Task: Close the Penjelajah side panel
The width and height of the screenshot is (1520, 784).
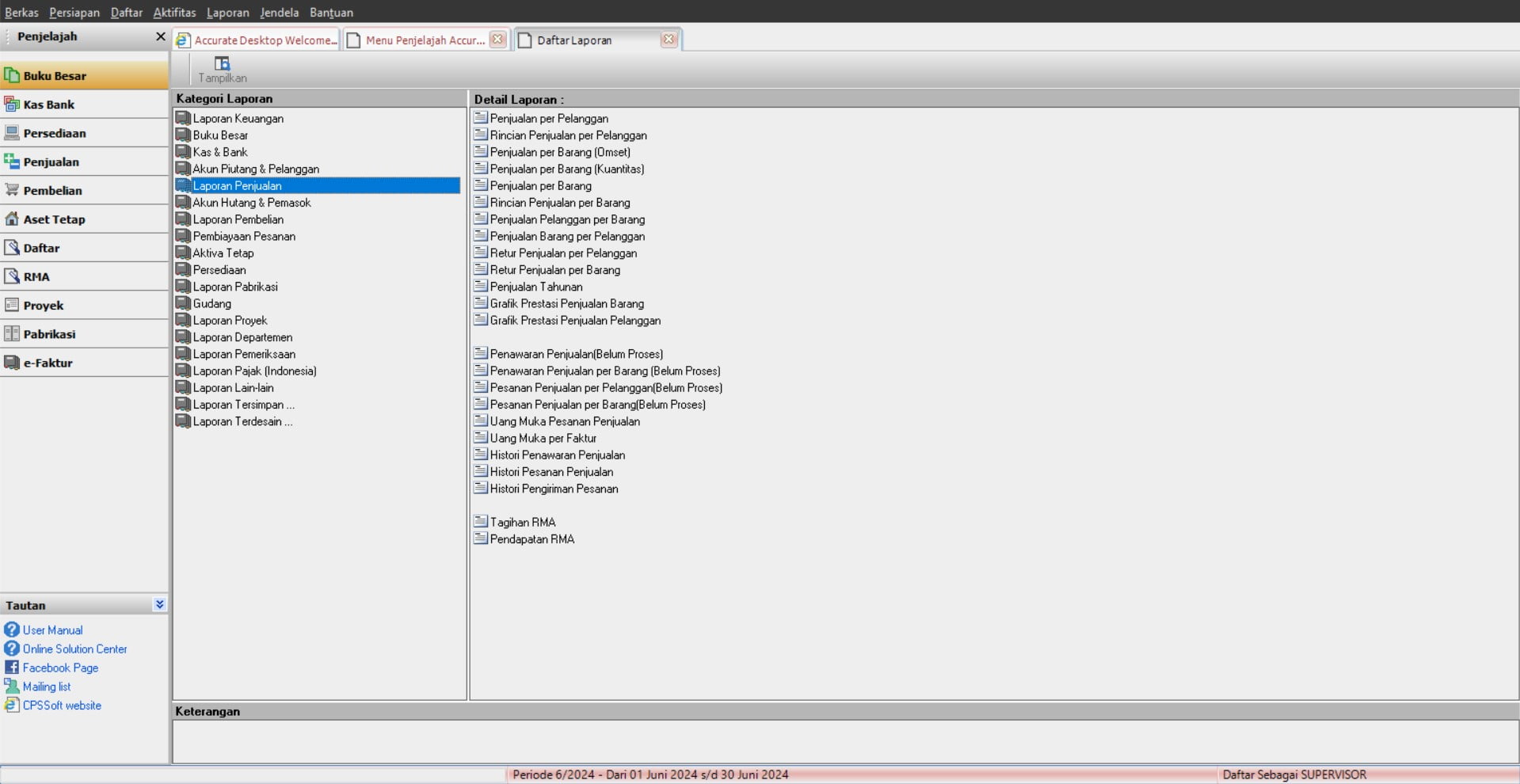Action: coord(160,36)
